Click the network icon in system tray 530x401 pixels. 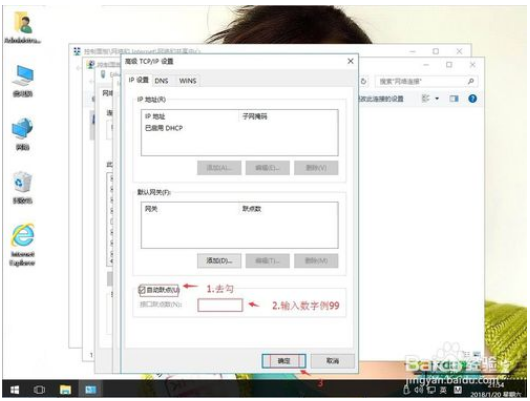click(431, 390)
